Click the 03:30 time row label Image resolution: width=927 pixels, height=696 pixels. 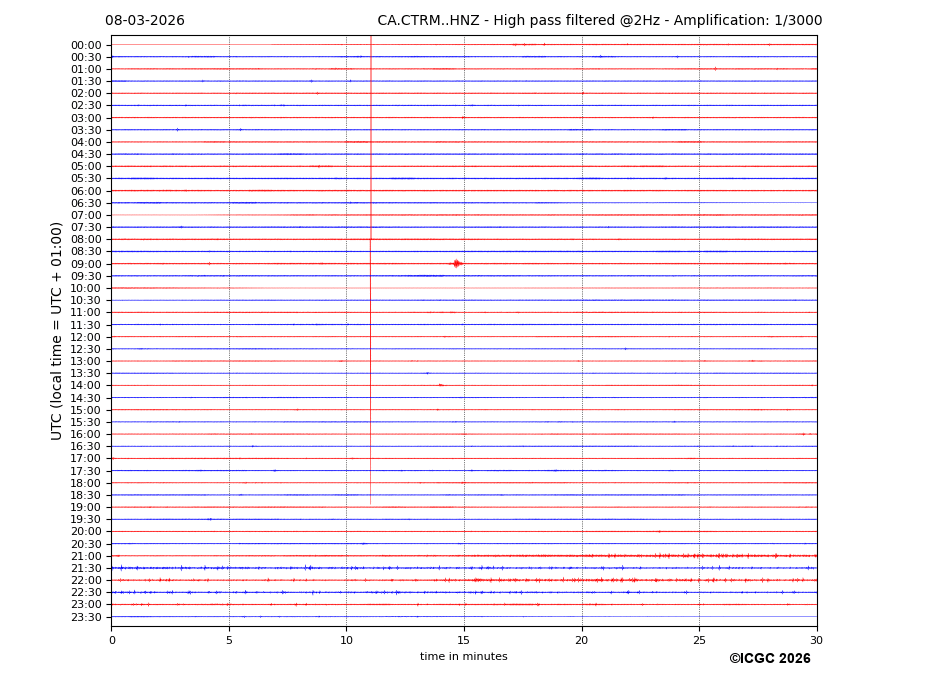(x=86, y=130)
